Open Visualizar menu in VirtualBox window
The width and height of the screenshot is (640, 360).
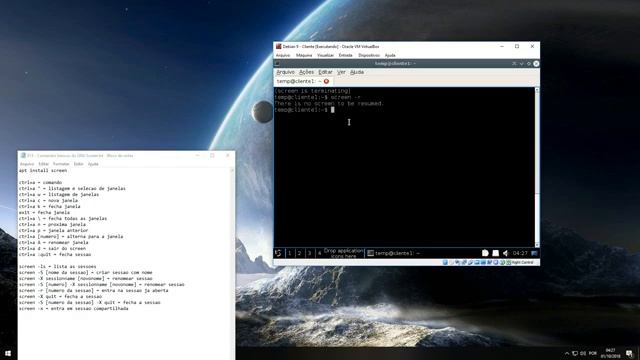coord(325,55)
